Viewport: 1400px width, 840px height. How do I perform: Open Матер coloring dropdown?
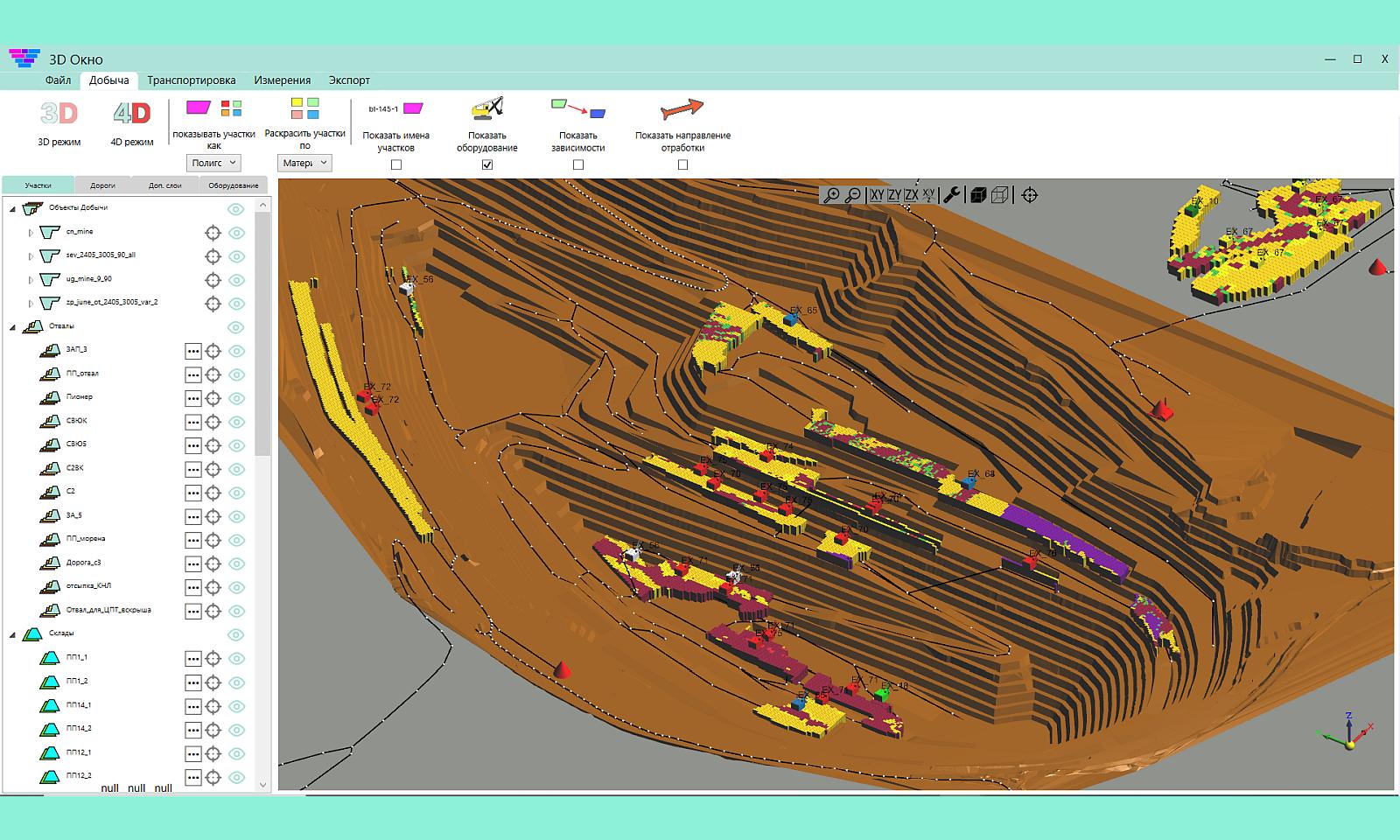pos(304,163)
